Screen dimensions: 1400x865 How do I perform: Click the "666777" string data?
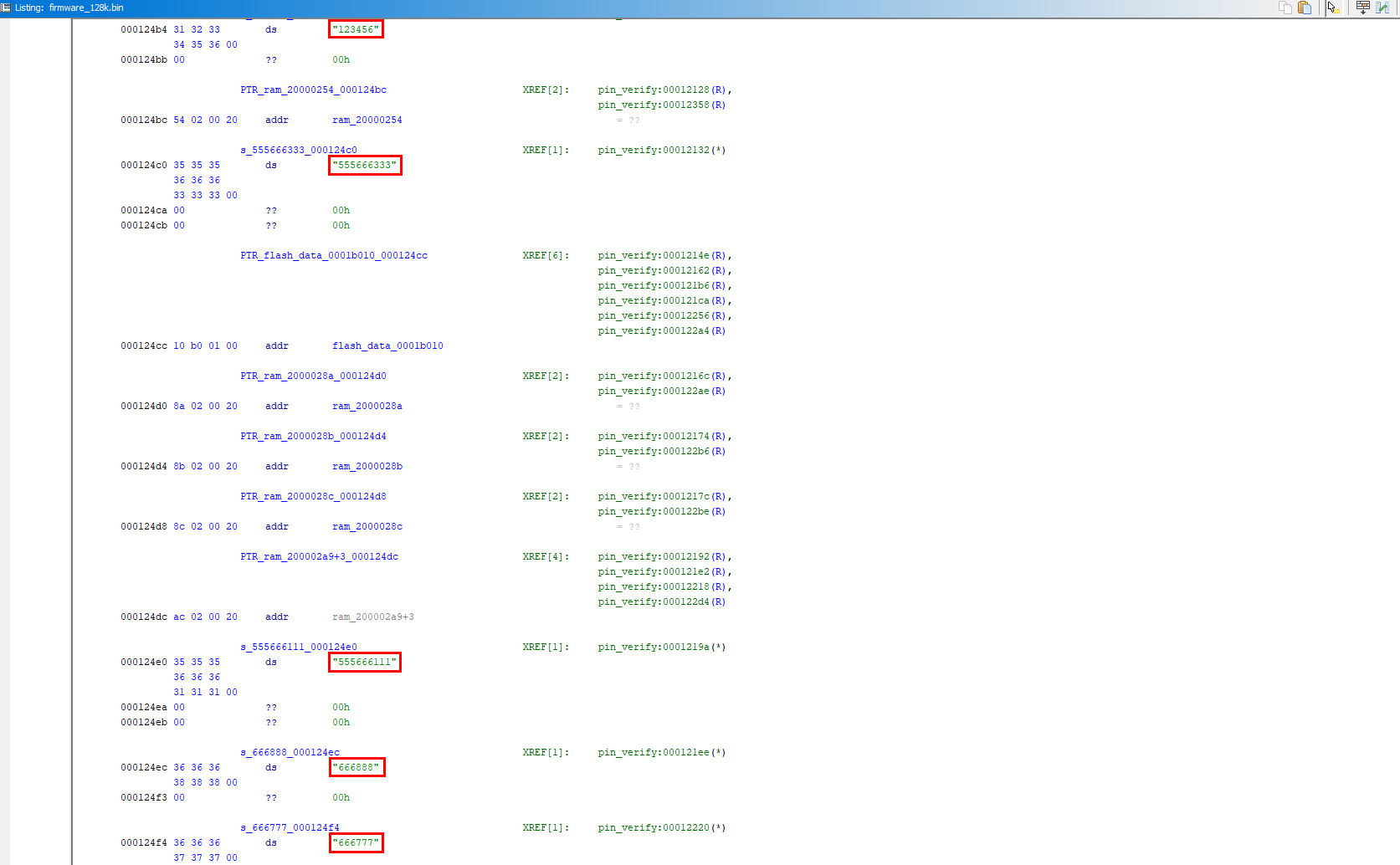356,843
